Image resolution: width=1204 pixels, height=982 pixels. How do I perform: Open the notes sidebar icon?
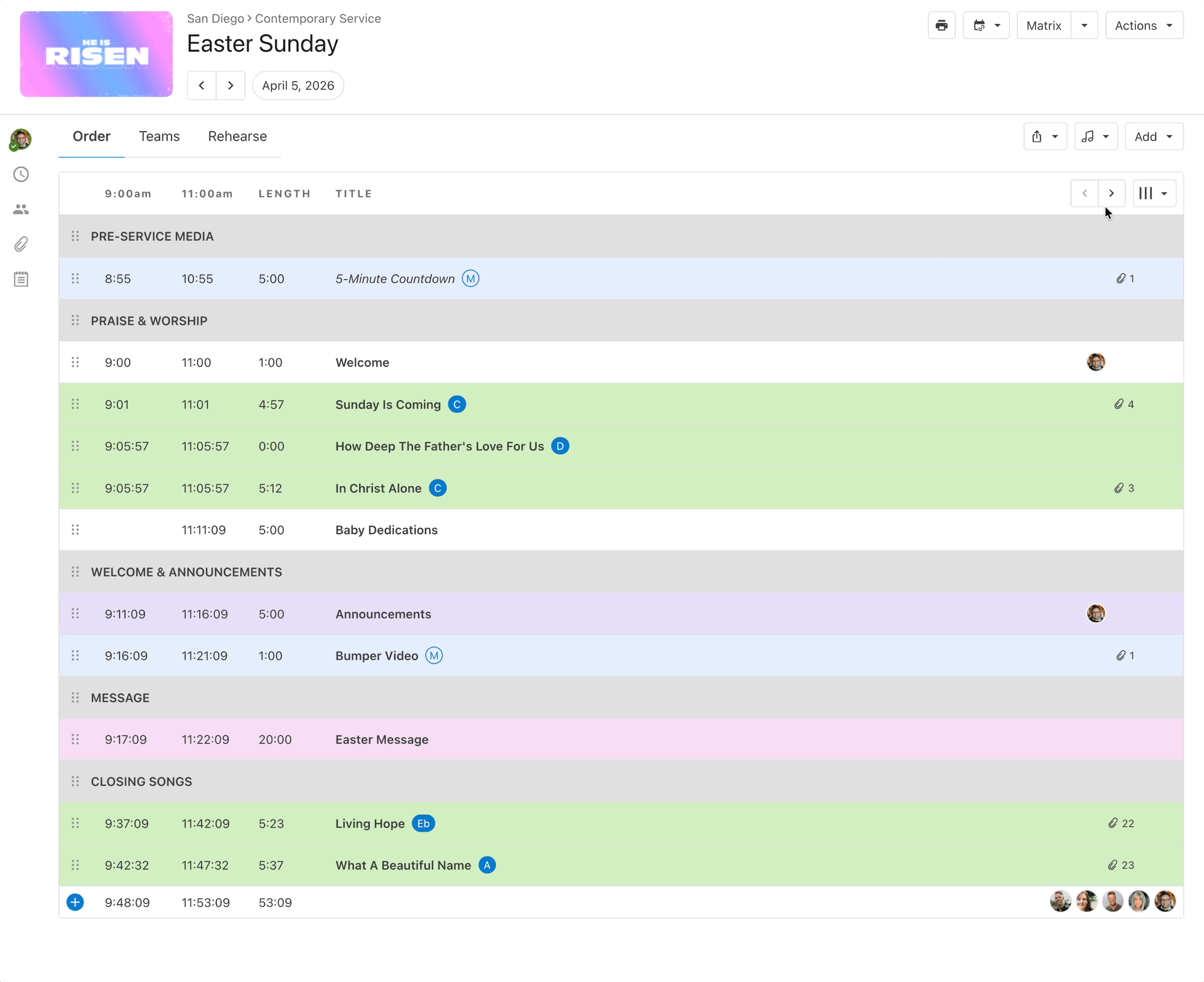21,279
